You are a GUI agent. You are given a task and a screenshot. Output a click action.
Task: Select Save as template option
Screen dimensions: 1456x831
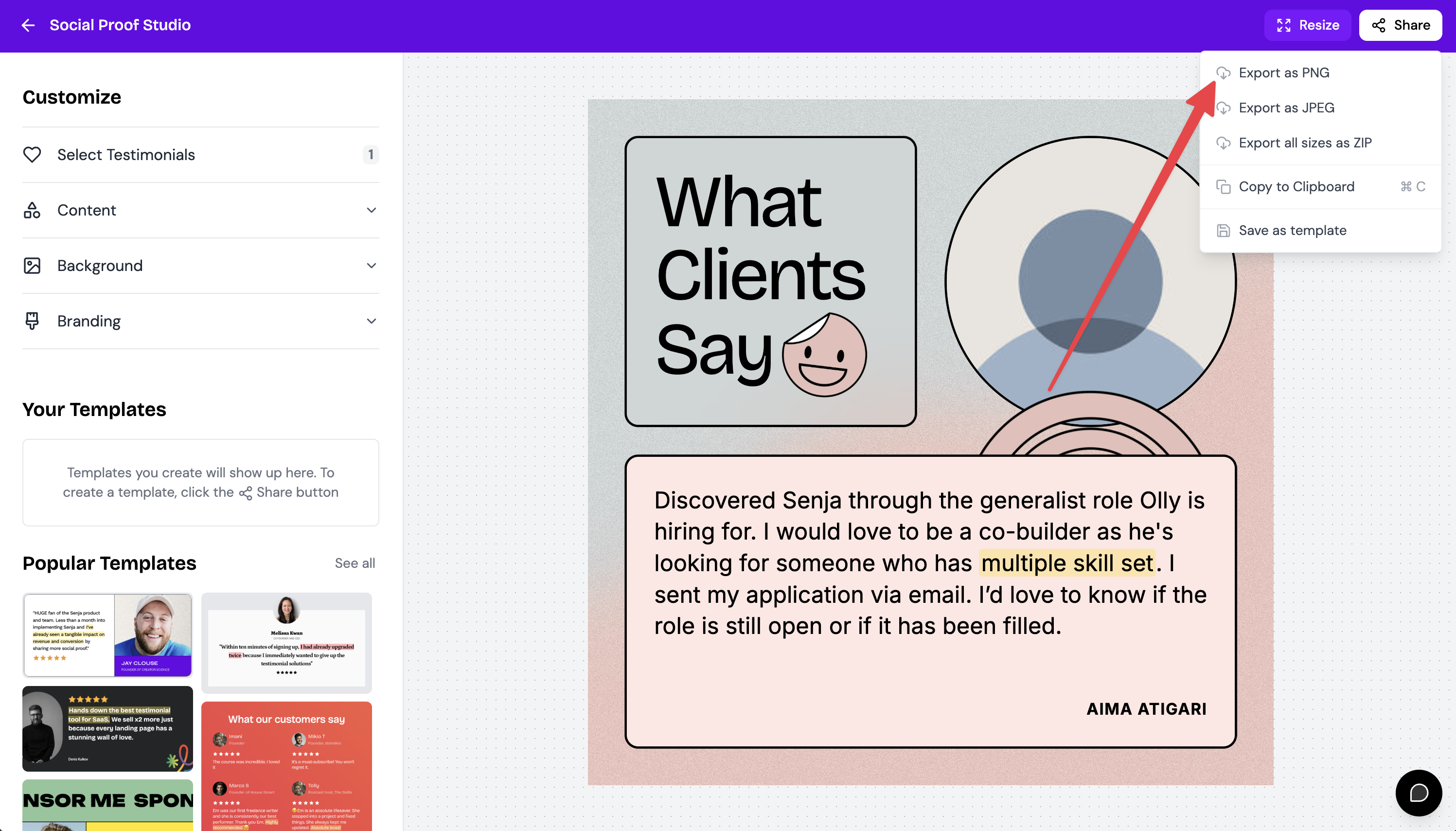tap(1320, 230)
